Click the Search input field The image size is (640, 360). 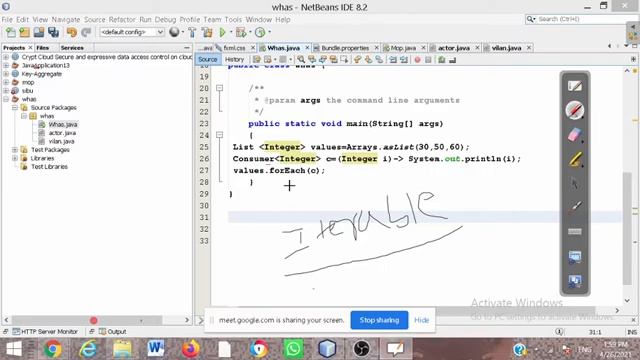coord(581,19)
